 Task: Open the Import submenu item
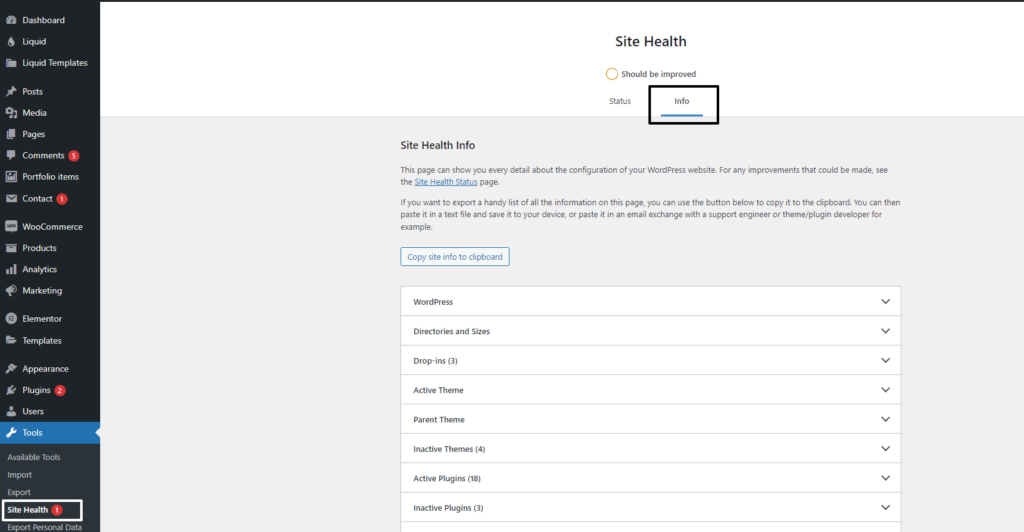pyautogui.click(x=20, y=475)
